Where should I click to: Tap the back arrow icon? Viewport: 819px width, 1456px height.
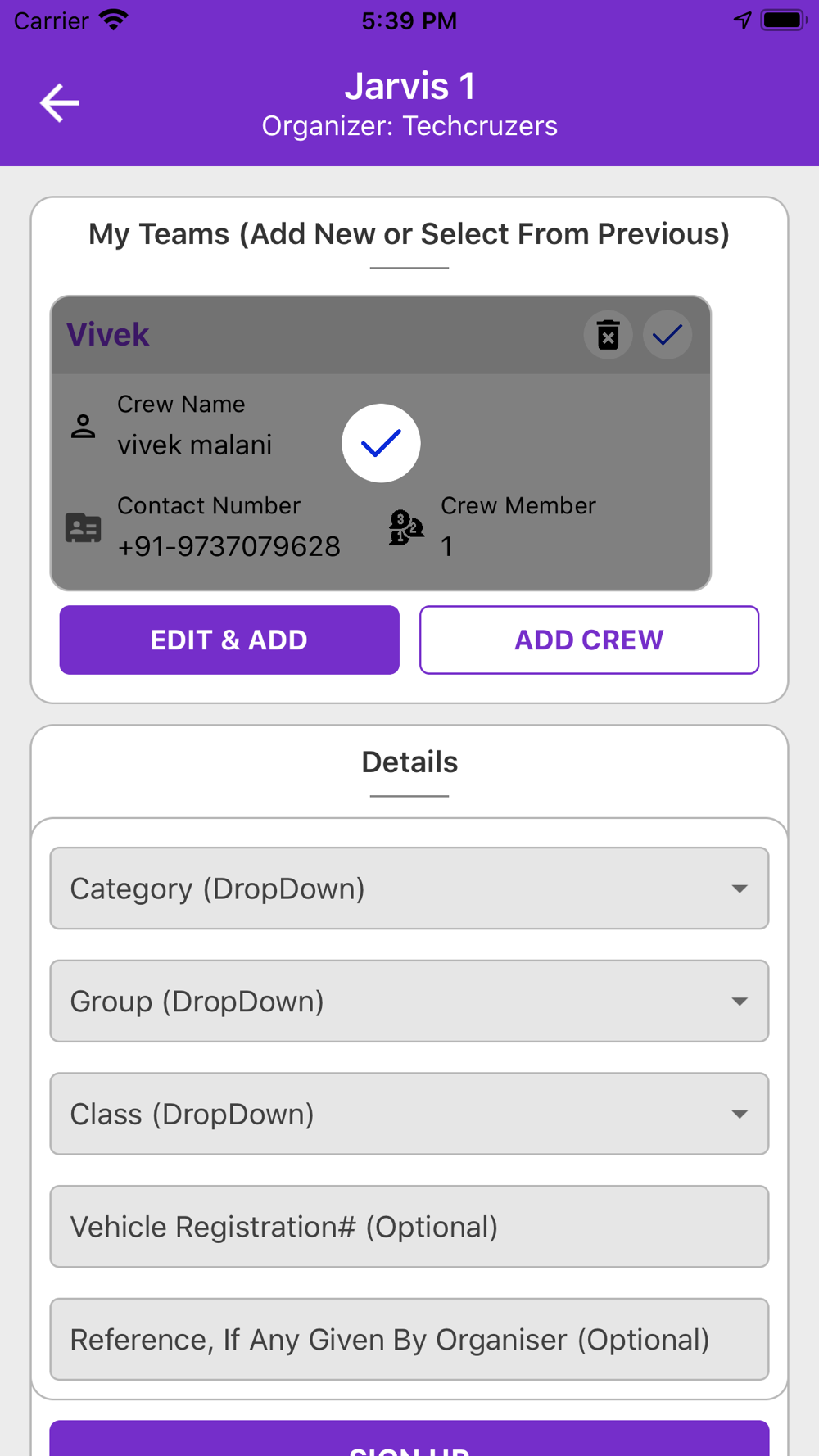point(60,103)
